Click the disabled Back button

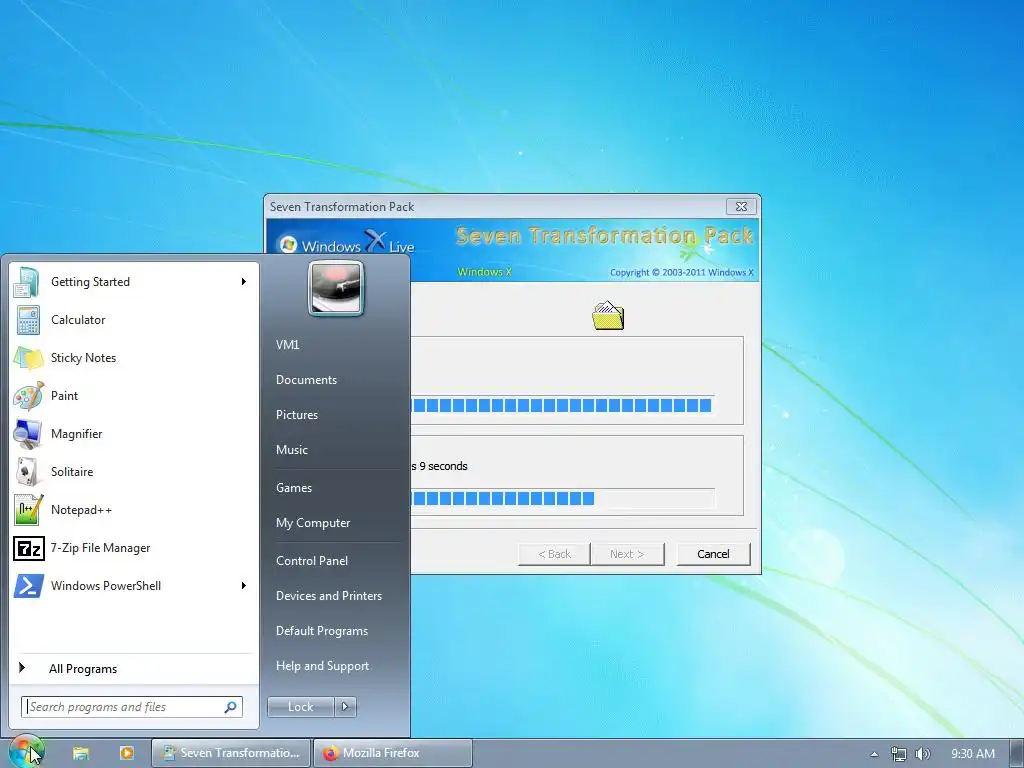coord(554,554)
